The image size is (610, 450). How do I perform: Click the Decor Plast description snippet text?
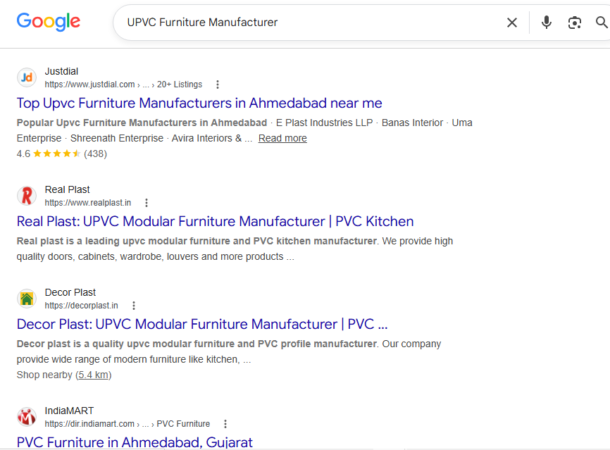click(229, 351)
